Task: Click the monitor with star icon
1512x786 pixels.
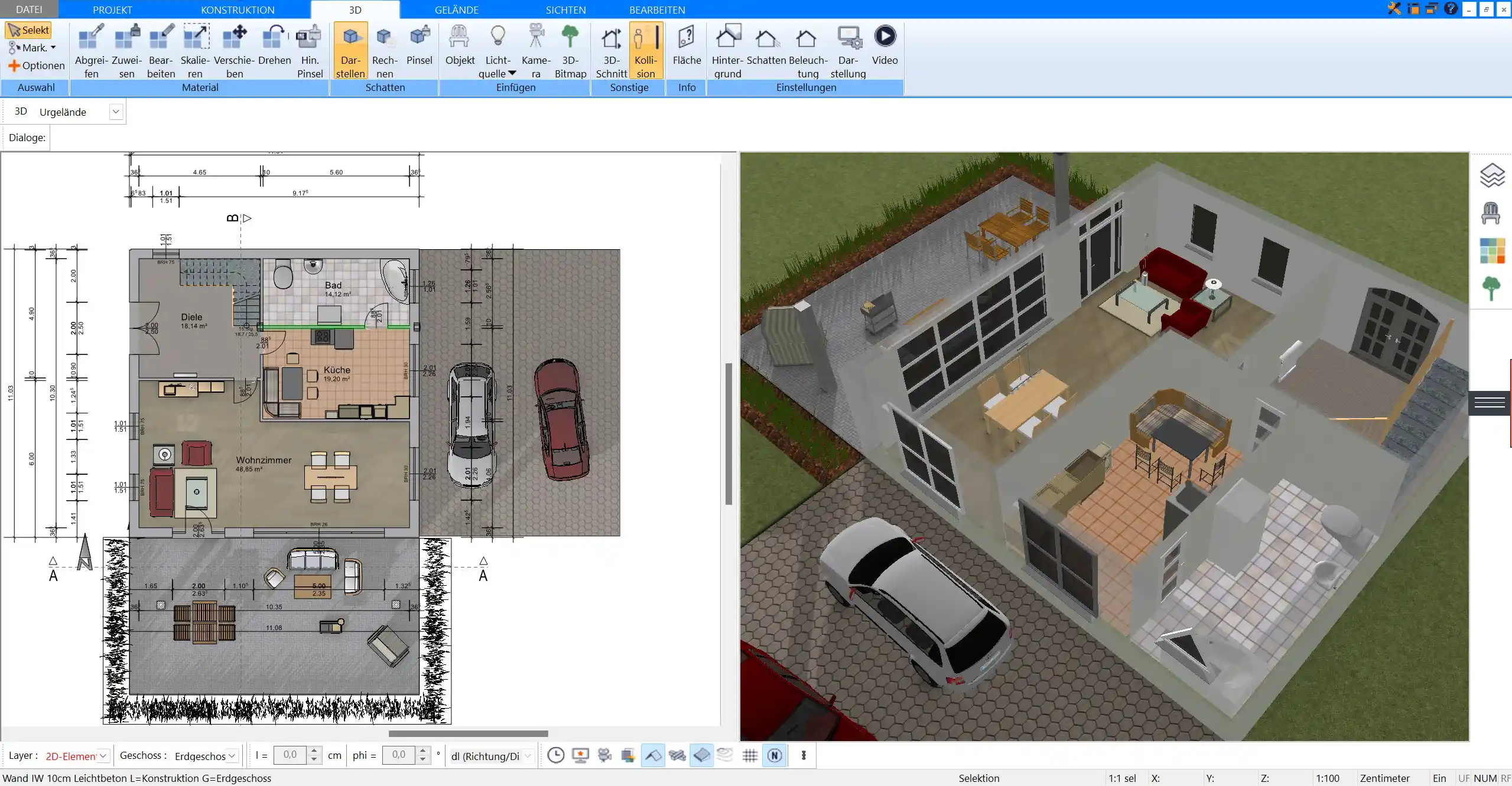Action: pos(580,755)
